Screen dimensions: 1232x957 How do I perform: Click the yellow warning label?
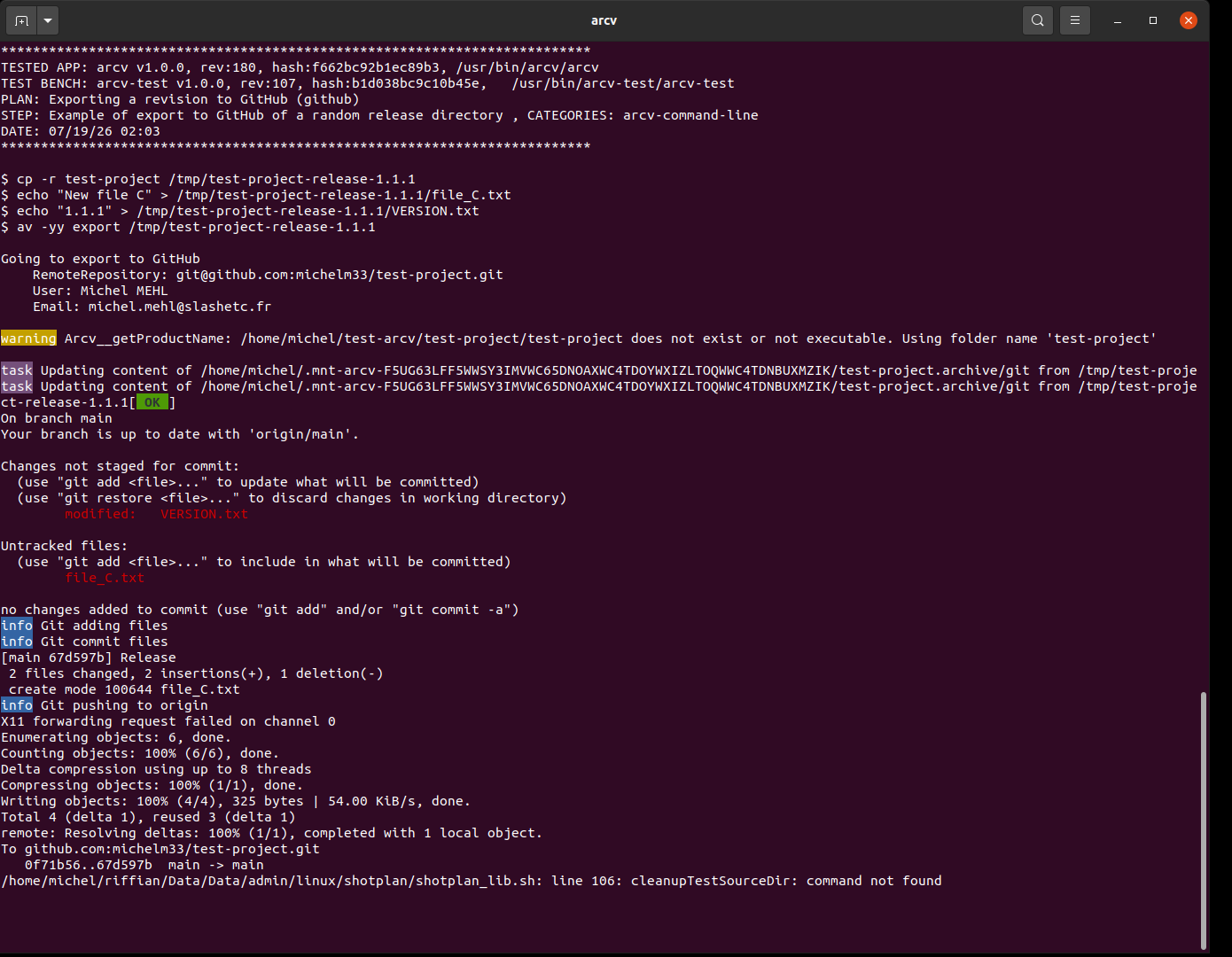(x=28, y=338)
